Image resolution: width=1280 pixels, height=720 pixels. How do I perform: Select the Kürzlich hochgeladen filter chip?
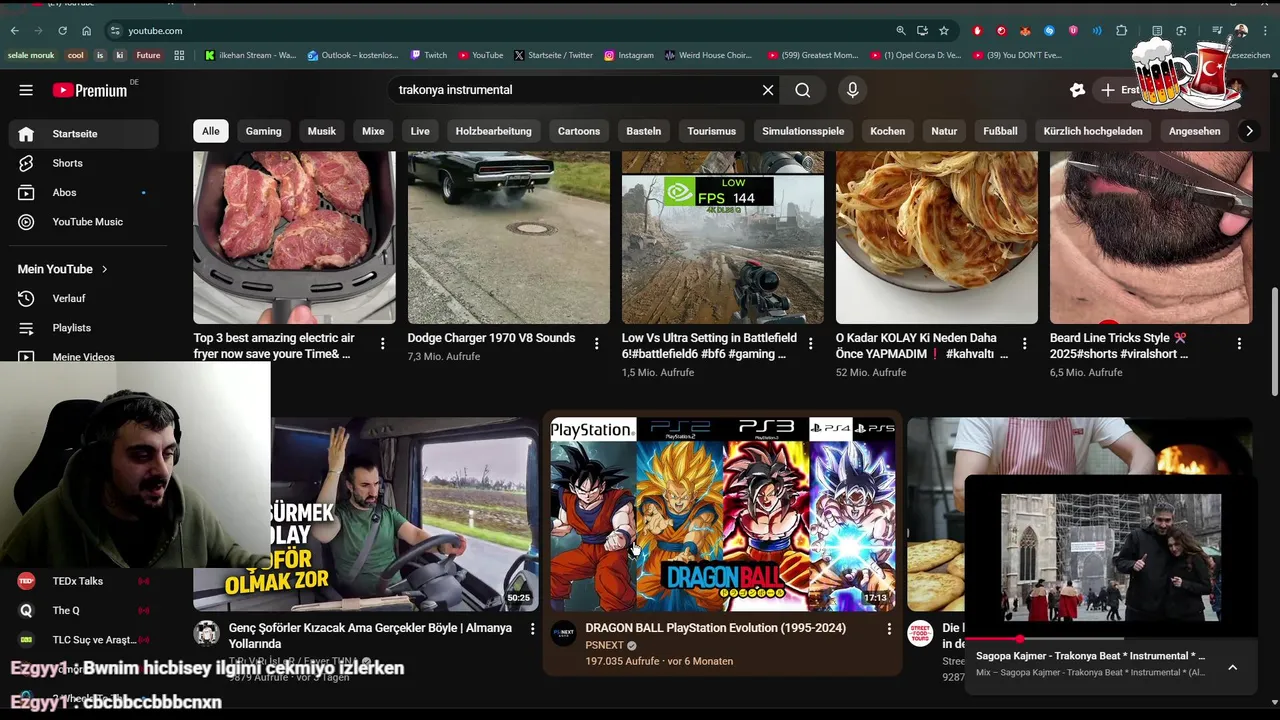(1093, 131)
